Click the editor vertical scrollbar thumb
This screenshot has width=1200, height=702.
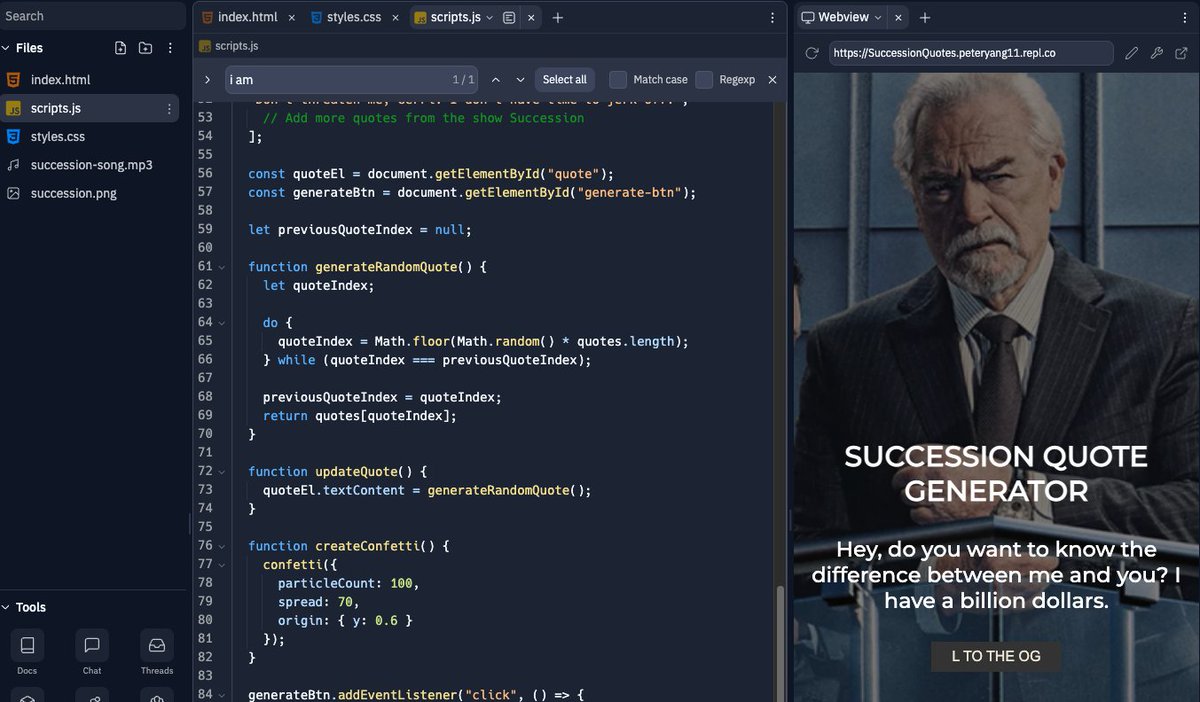[778, 642]
